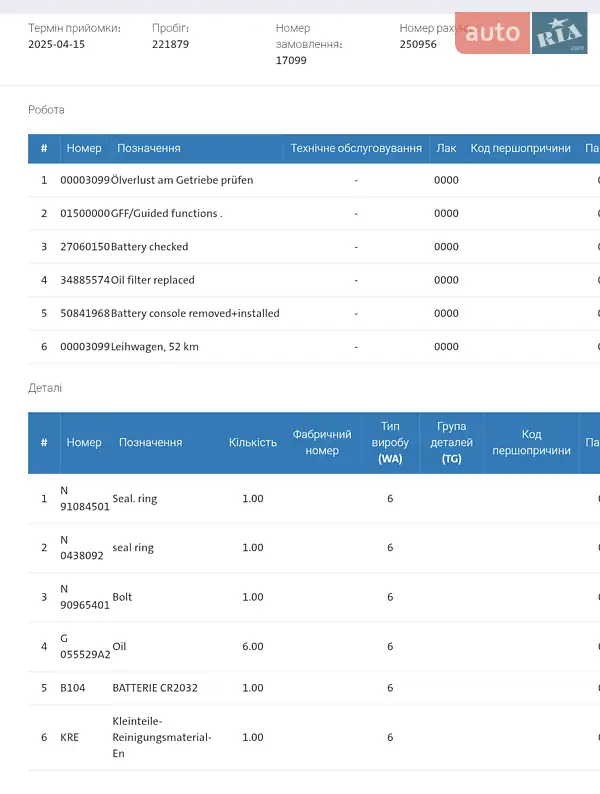Select the Лак column header
Viewport: 600px width, 794px height.
(x=446, y=148)
